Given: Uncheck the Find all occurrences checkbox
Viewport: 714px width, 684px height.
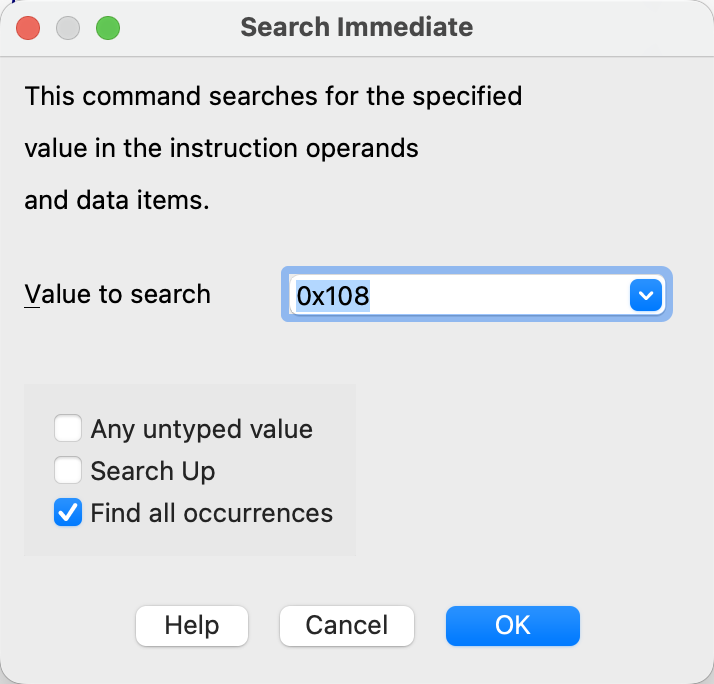Looking at the screenshot, I should pos(68,513).
